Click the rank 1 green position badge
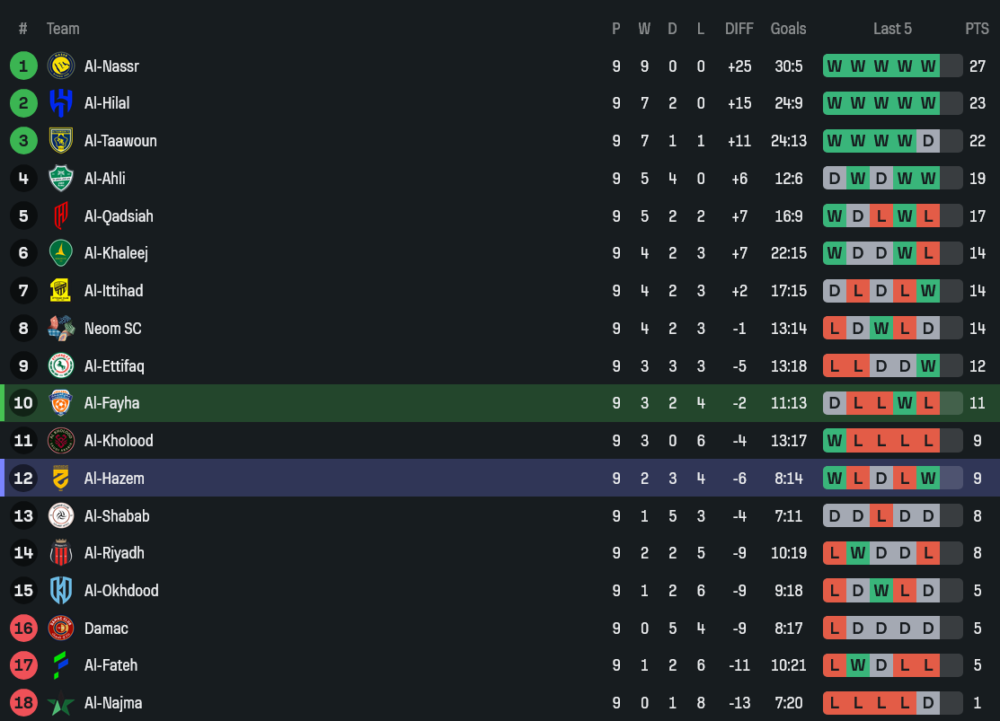 (23, 66)
